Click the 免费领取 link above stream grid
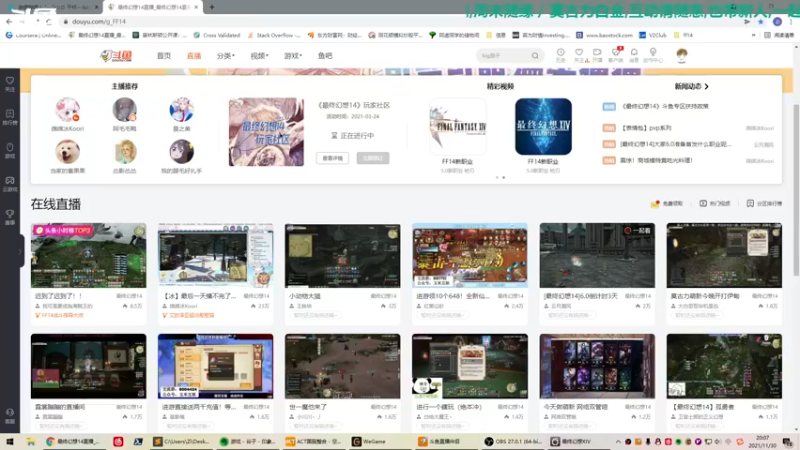The height and width of the screenshot is (450, 800). coord(667,204)
